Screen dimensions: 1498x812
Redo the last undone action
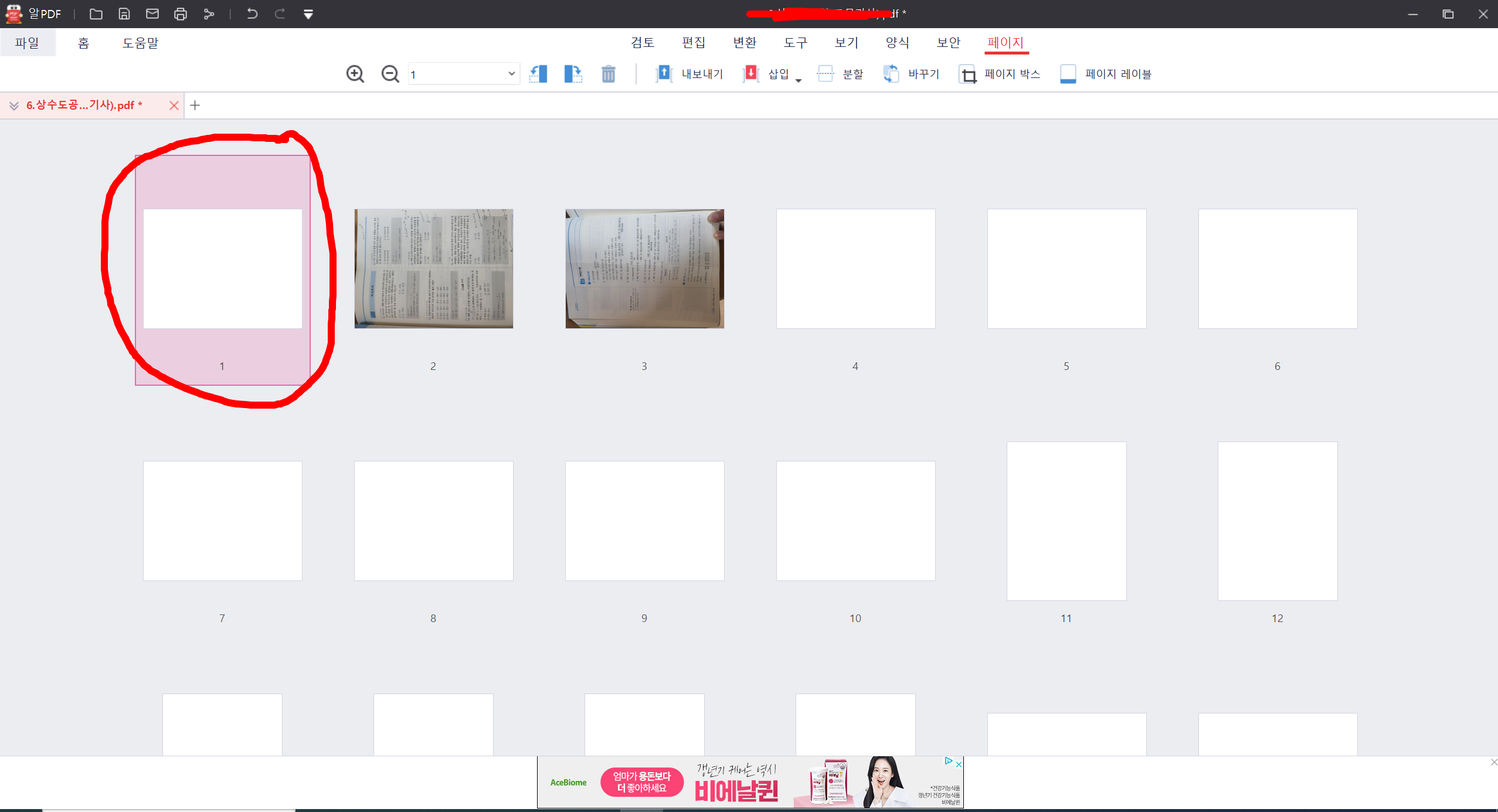(280, 13)
